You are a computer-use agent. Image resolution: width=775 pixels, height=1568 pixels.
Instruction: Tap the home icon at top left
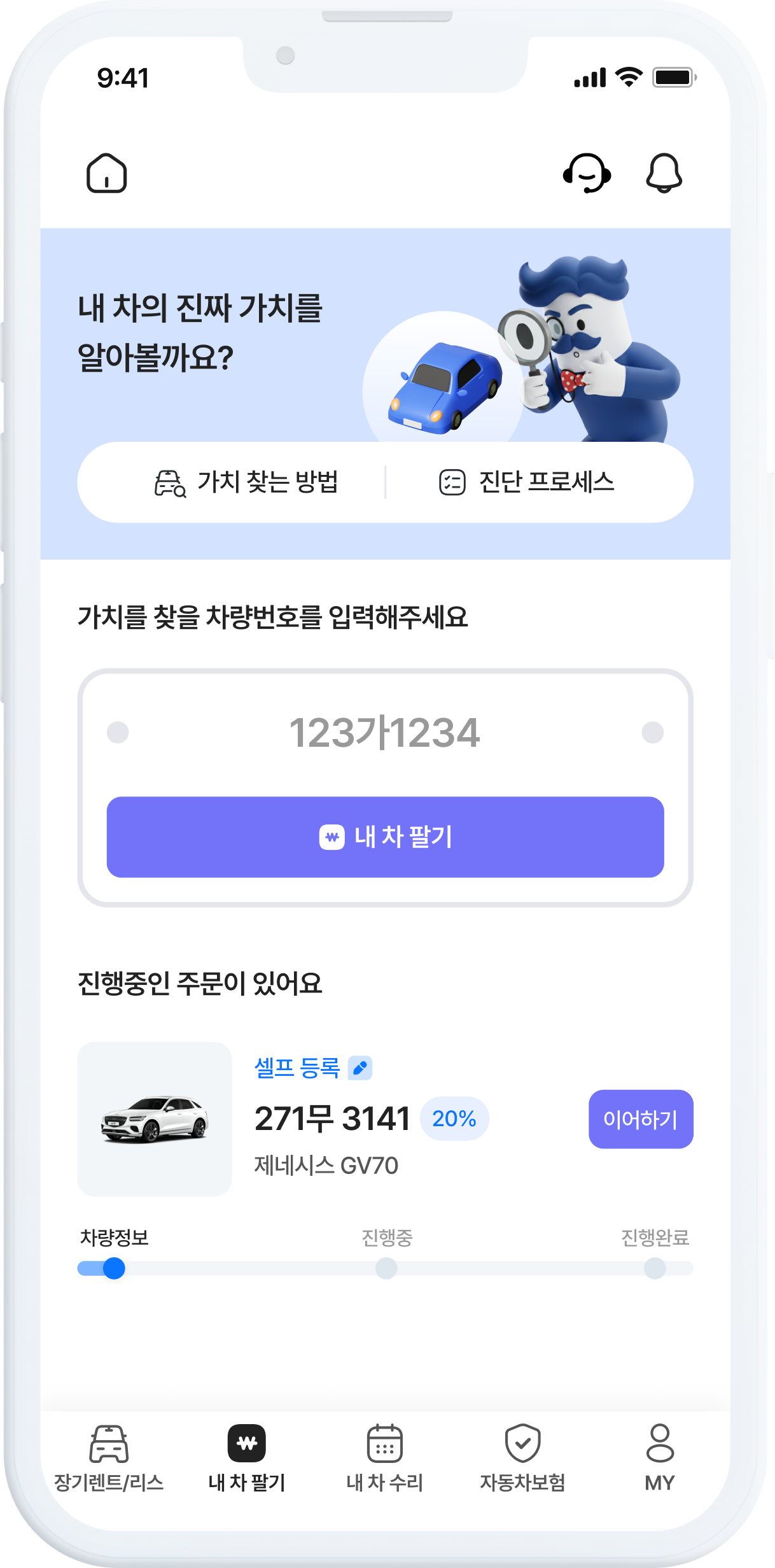point(106,173)
